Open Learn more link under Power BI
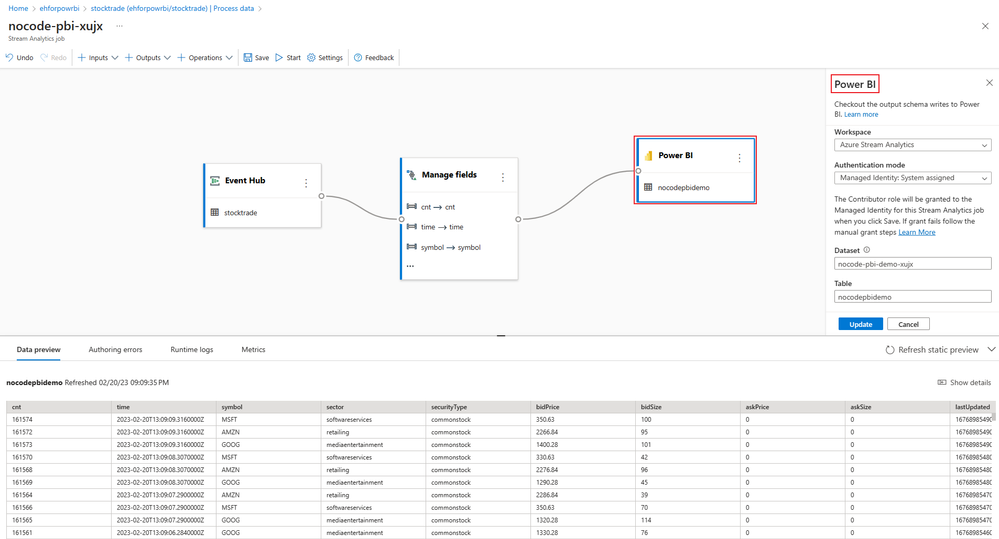Image resolution: width=999 pixels, height=539 pixels. 861,115
